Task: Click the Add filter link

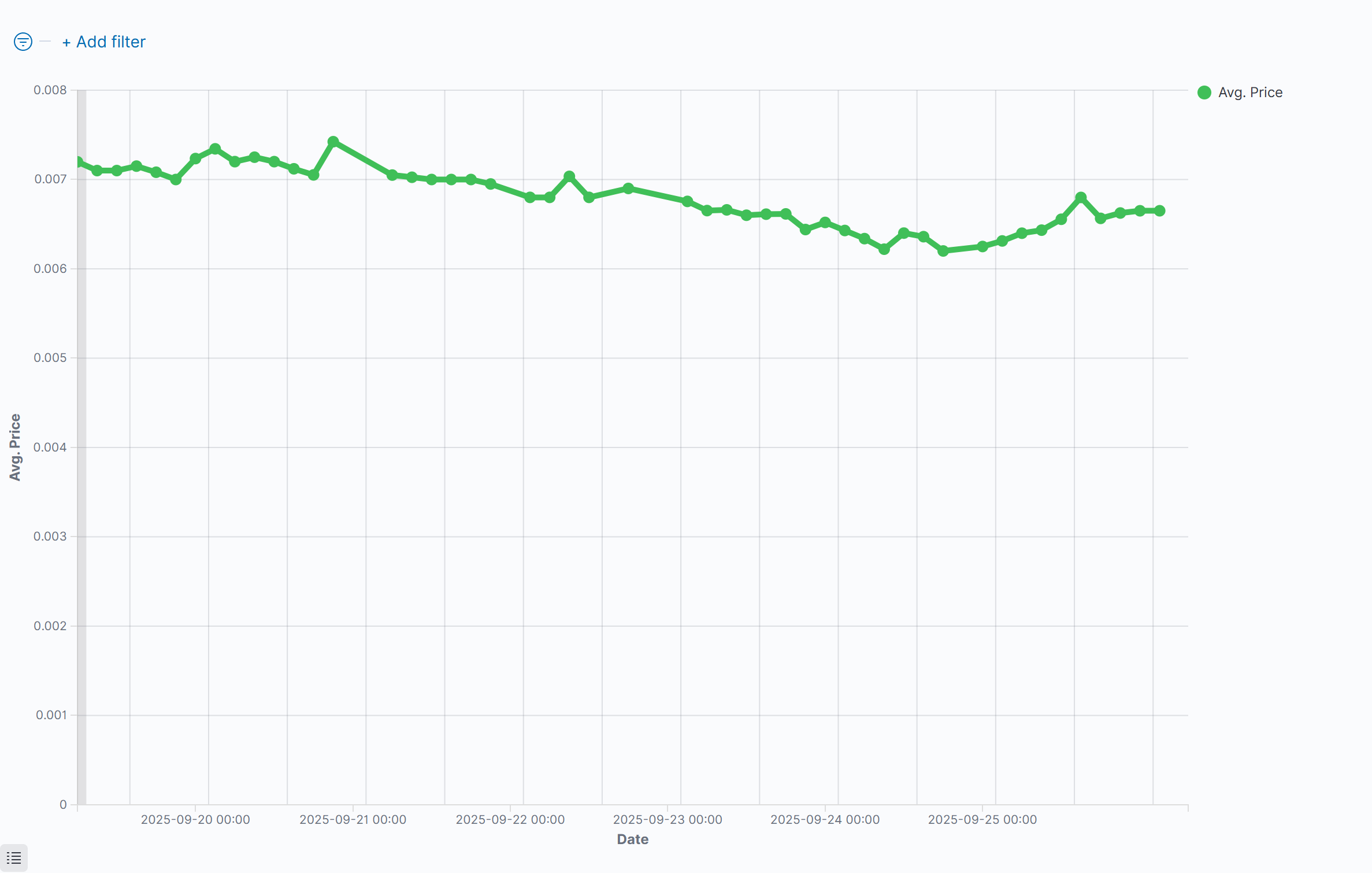Action: pyautogui.click(x=104, y=42)
